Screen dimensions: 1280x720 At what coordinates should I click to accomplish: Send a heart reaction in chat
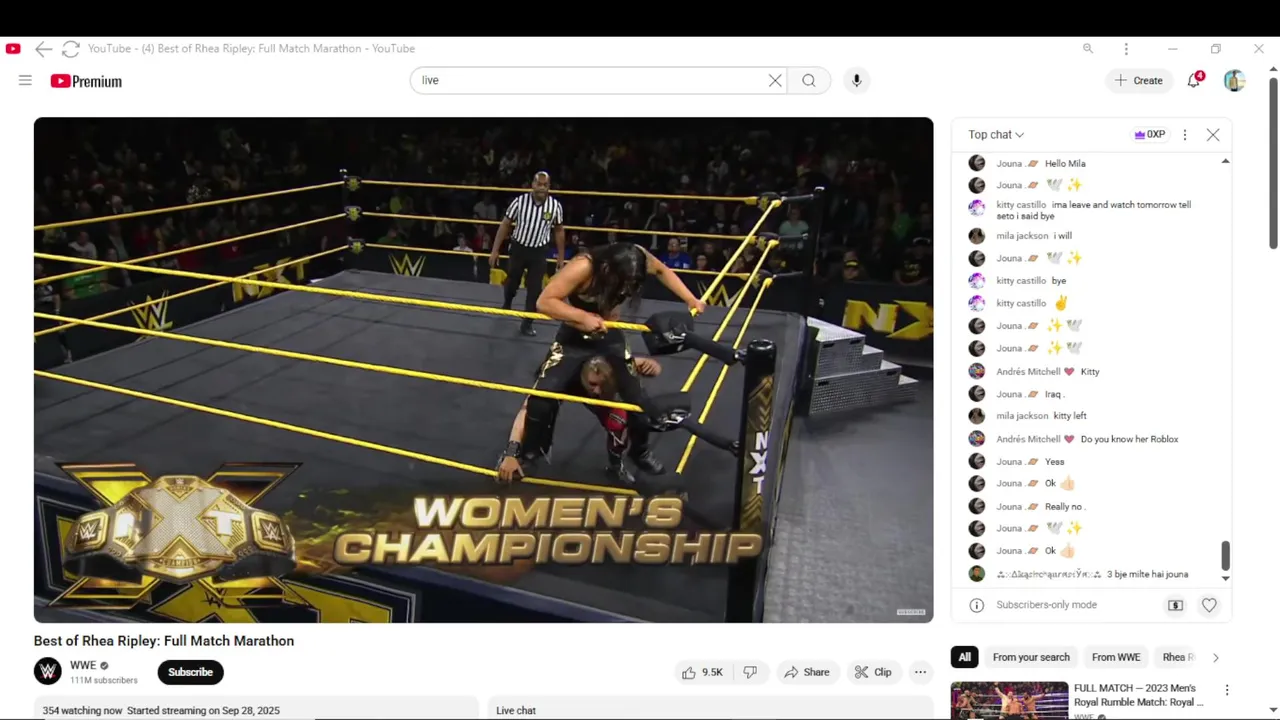click(1209, 605)
